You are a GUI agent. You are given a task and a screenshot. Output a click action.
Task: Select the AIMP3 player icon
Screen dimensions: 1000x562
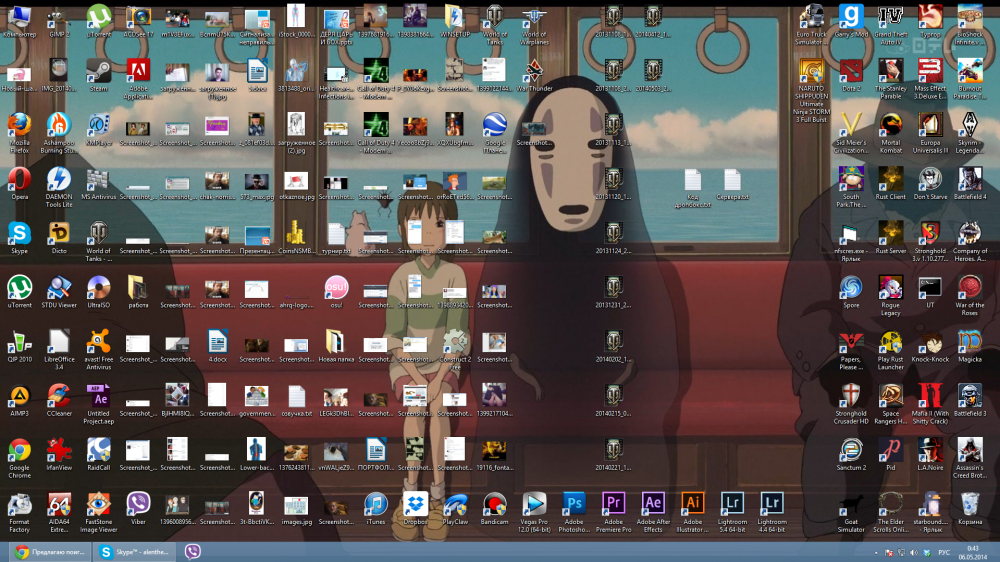tap(19, 401)
